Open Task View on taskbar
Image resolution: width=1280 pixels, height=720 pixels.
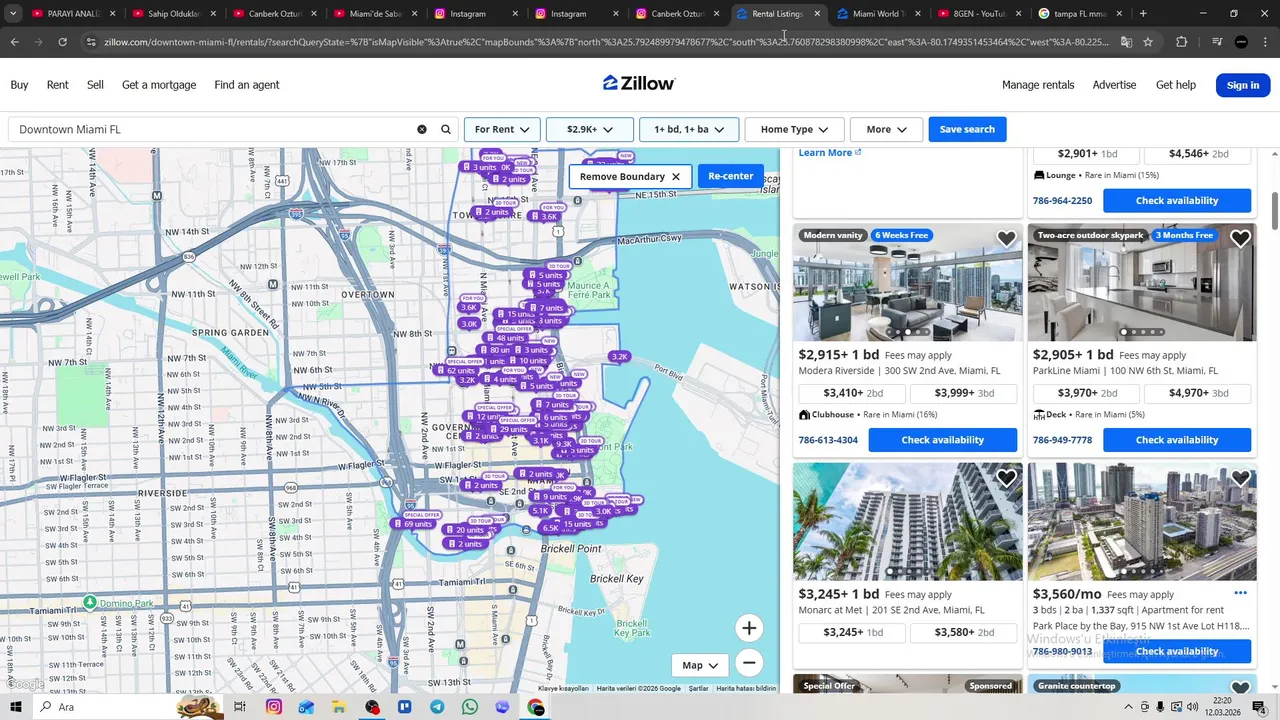(x=240, y=707)
